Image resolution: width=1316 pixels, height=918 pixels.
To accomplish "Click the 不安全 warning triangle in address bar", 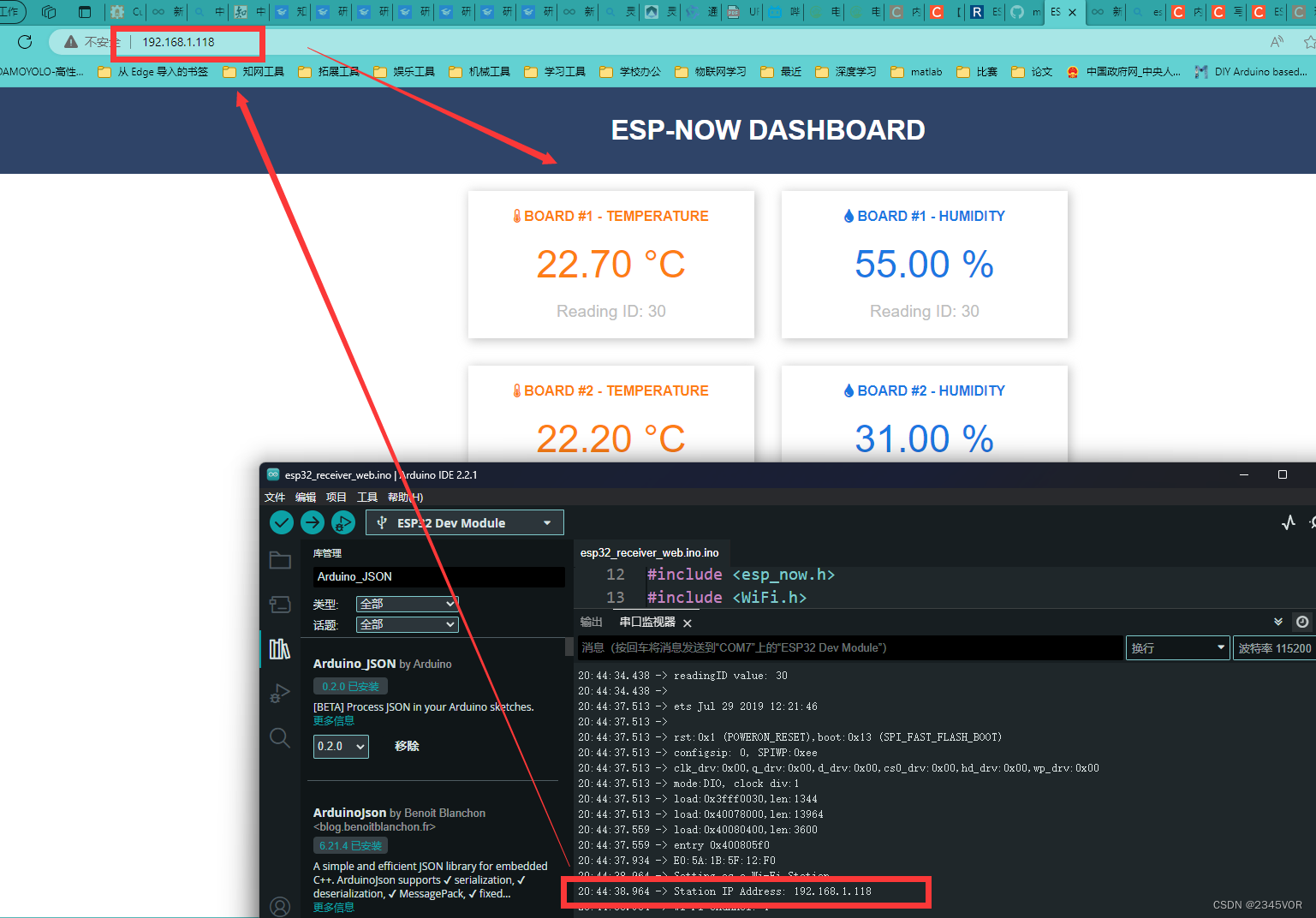I will click(71, 42).
